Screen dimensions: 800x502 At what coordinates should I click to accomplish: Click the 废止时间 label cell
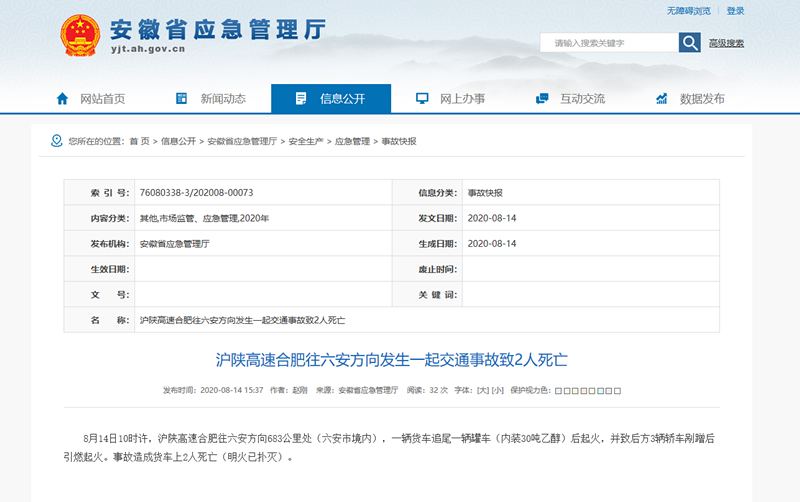tap(428, 269)
